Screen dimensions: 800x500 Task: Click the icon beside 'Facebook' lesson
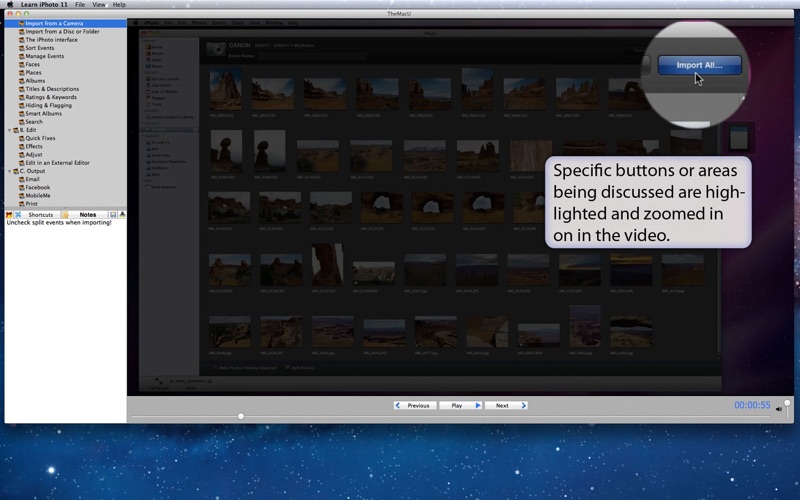point(20,187)
